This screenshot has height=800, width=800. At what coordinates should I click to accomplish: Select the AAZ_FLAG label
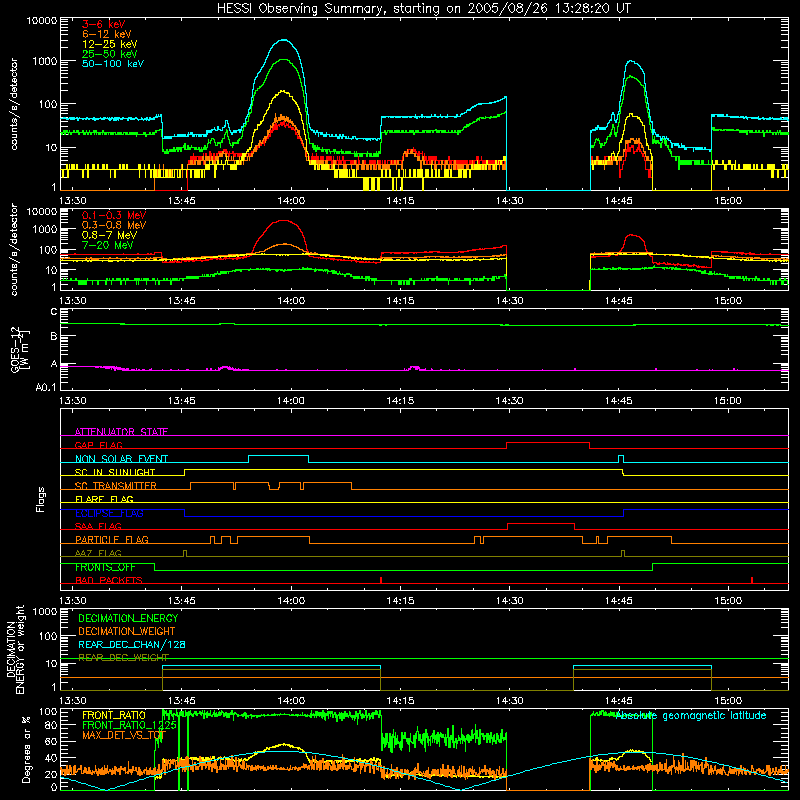[98, 553]
